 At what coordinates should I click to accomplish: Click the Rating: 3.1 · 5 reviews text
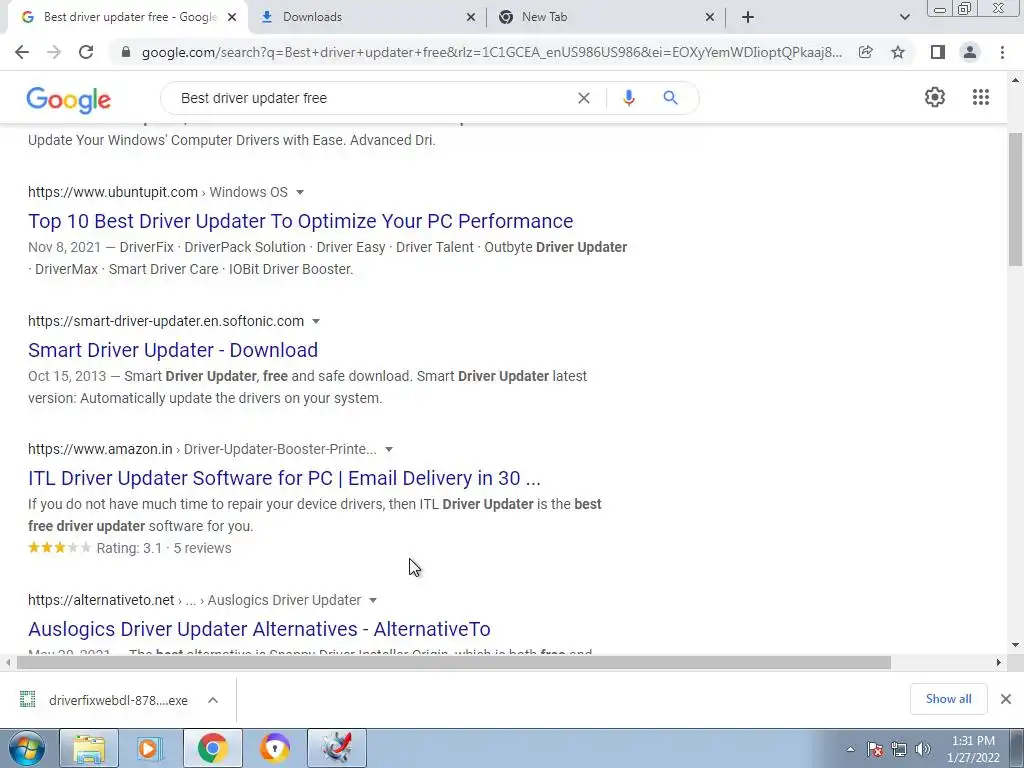coord(164,548)
